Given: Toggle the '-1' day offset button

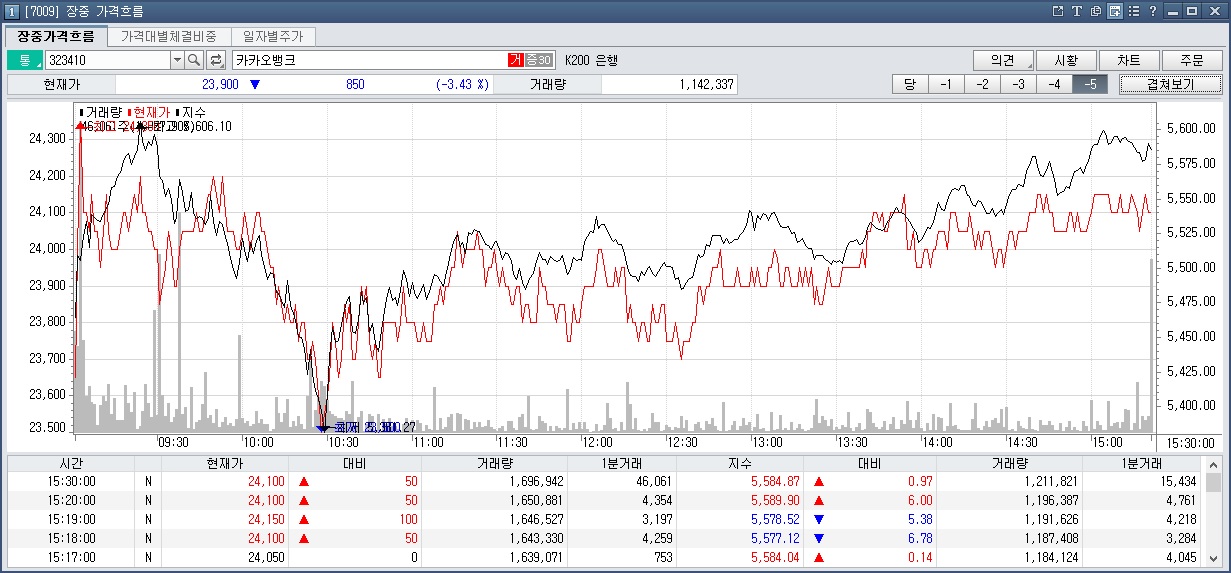Looking at the screenshot, I should click(x=945, y=84).
